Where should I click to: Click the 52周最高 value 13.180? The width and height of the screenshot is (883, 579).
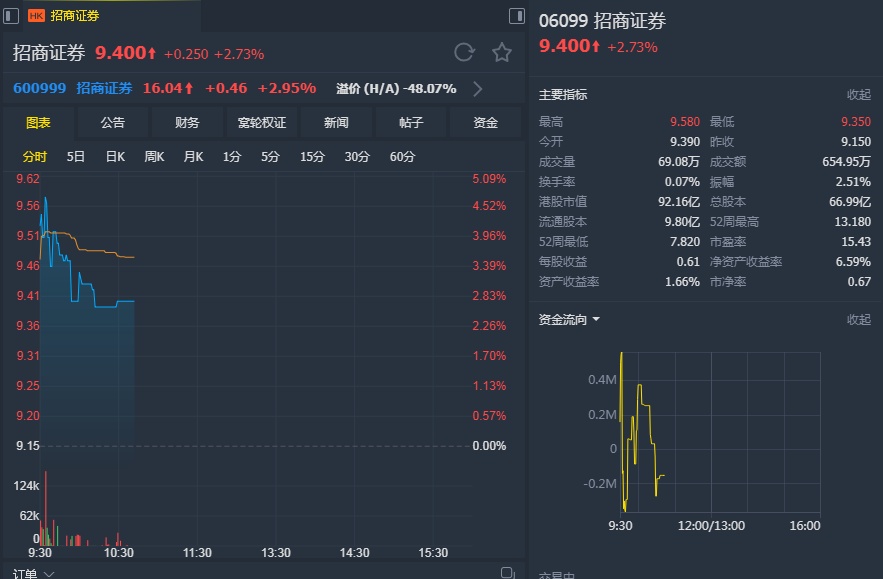point(853,222)
